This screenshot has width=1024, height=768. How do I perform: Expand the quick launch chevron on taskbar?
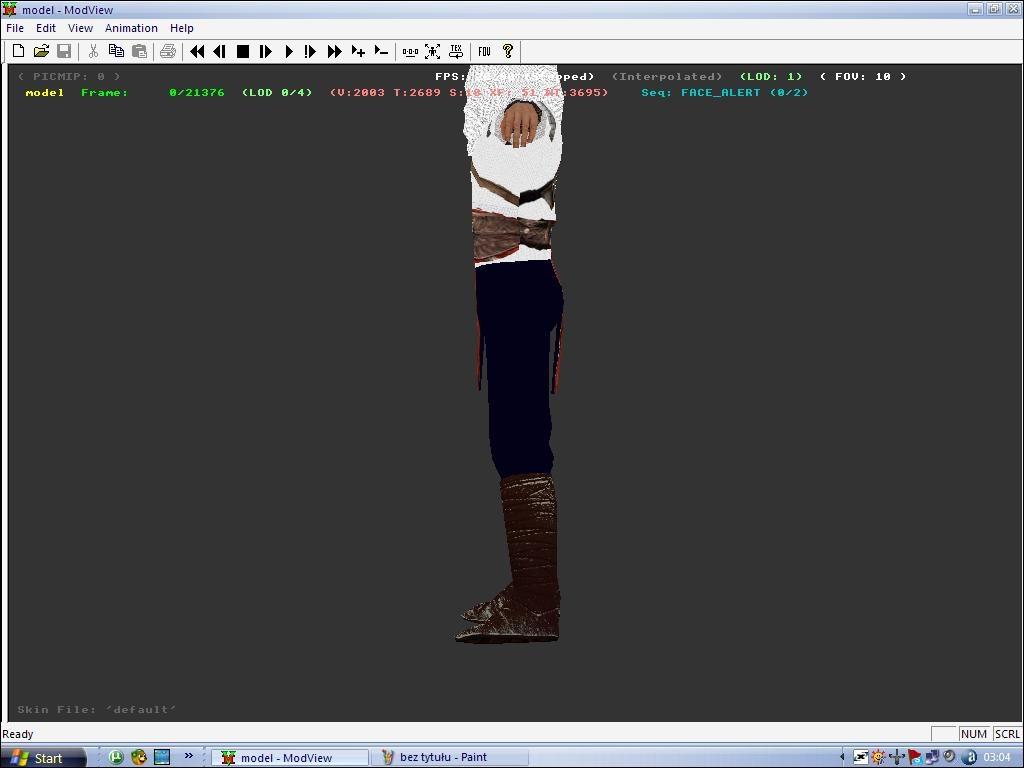coord(188,756)
